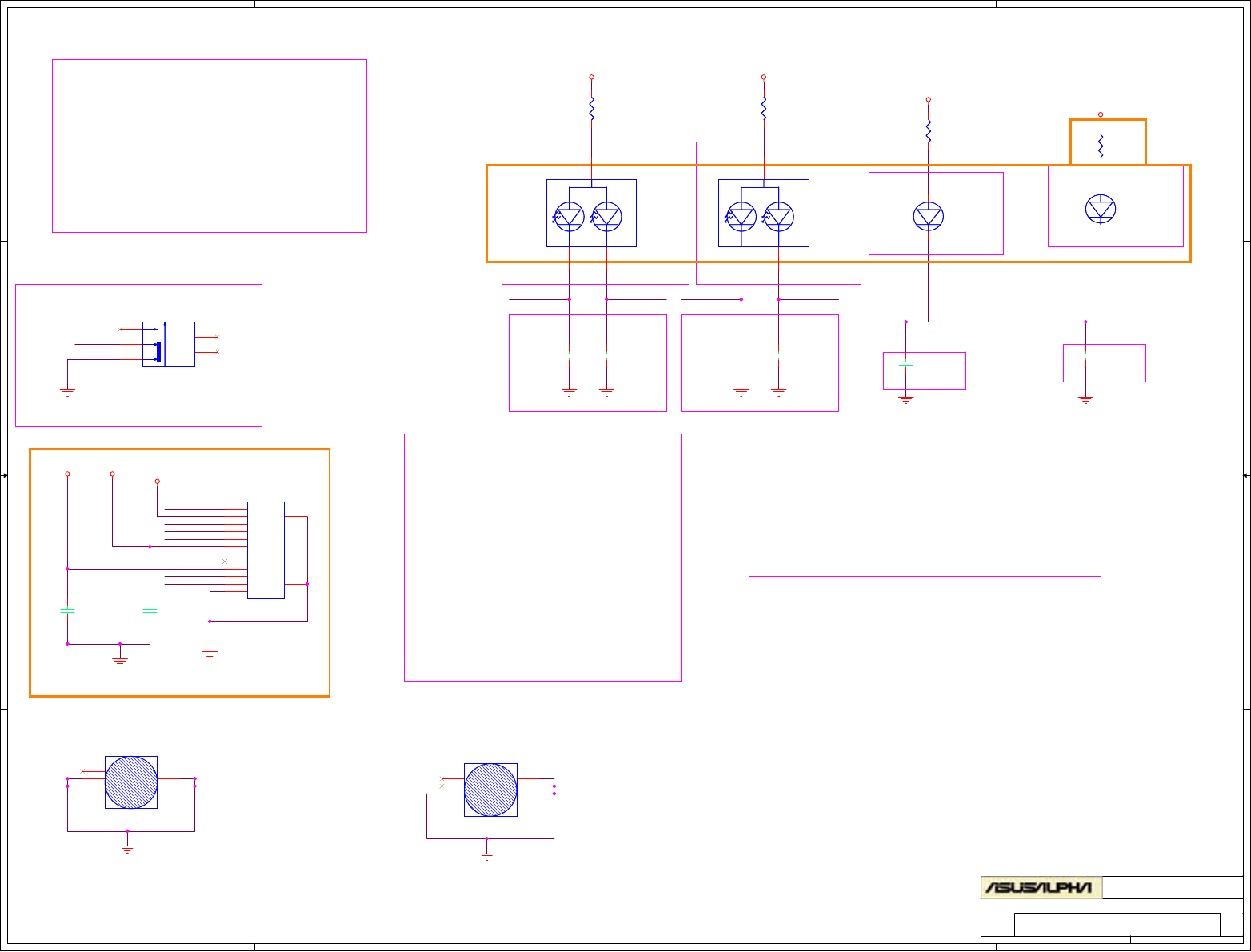This screenshot has height=952, width=1251.
Task: Click the power terminal above the rightmost resistor
Action: [1101, 114]
